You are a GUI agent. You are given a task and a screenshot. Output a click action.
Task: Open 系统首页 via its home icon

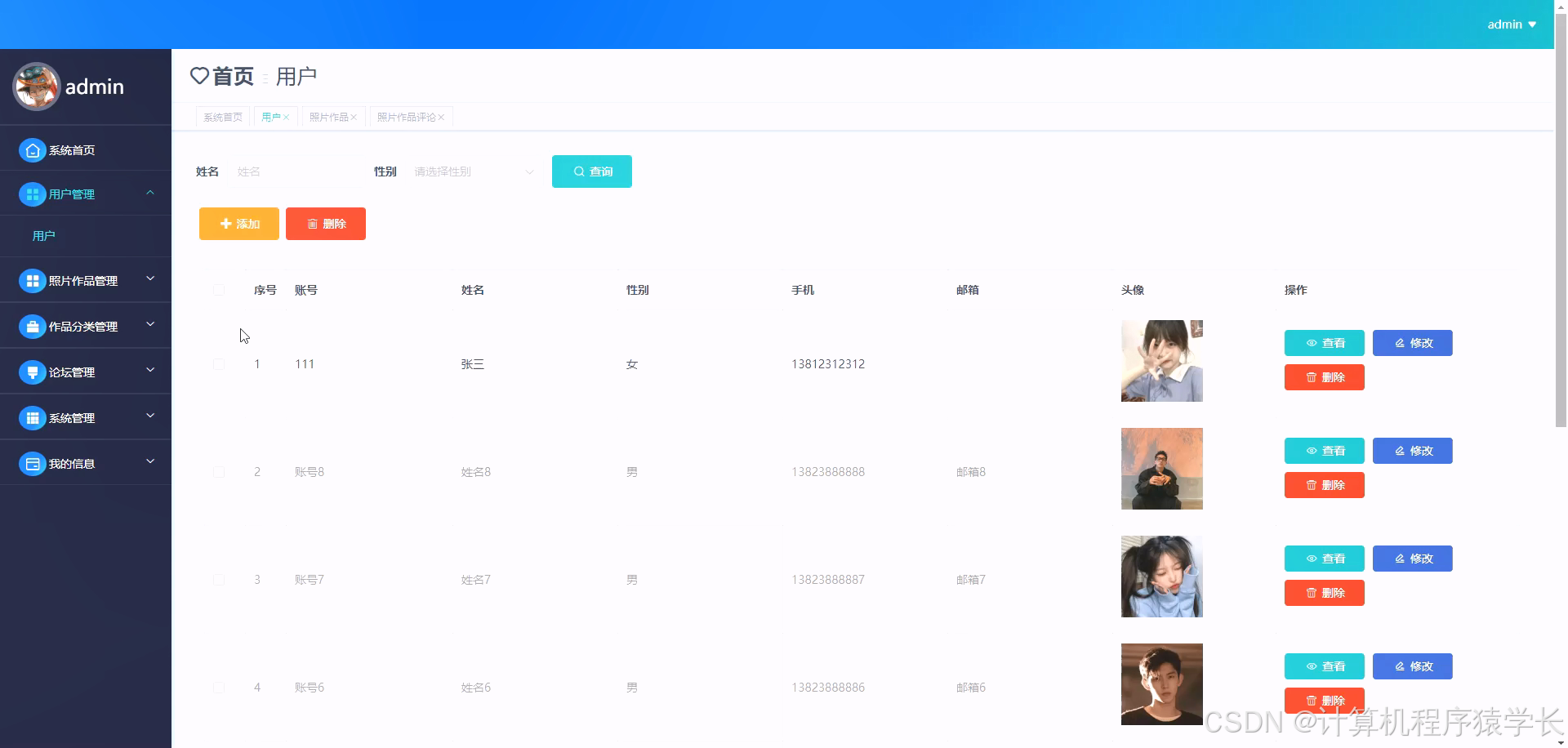[33, 150]
